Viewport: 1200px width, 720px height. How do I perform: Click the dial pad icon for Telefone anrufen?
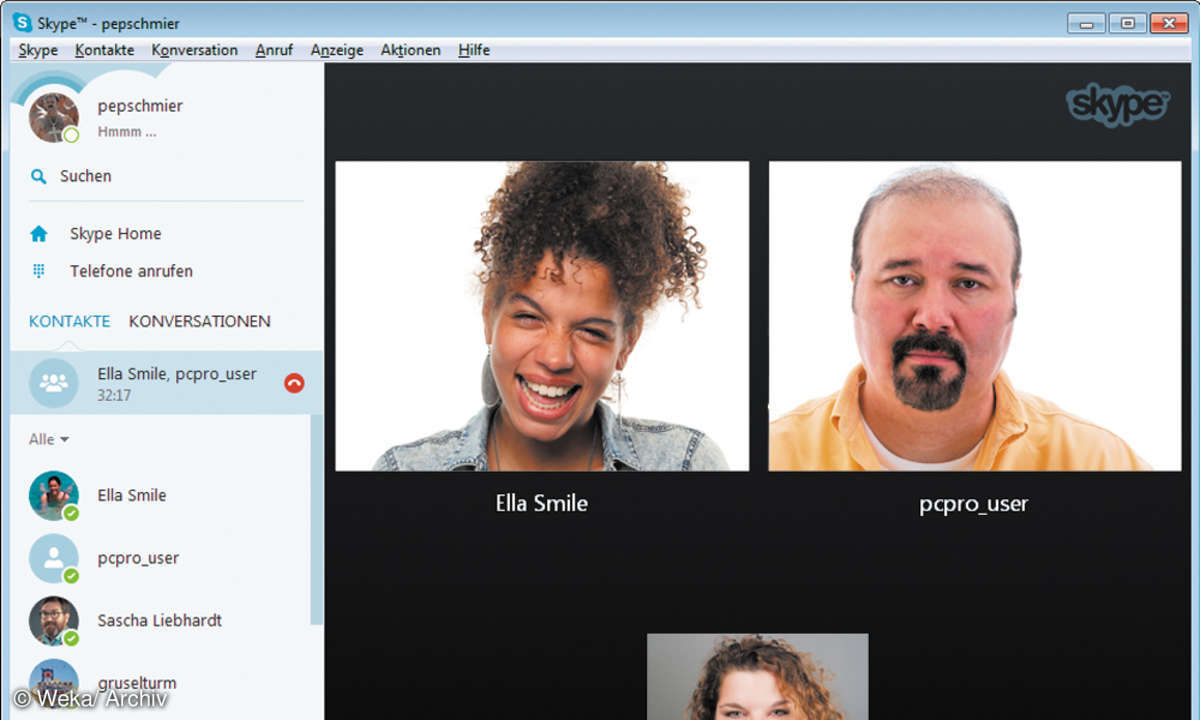pyautogui.click(x=39, y=271)
